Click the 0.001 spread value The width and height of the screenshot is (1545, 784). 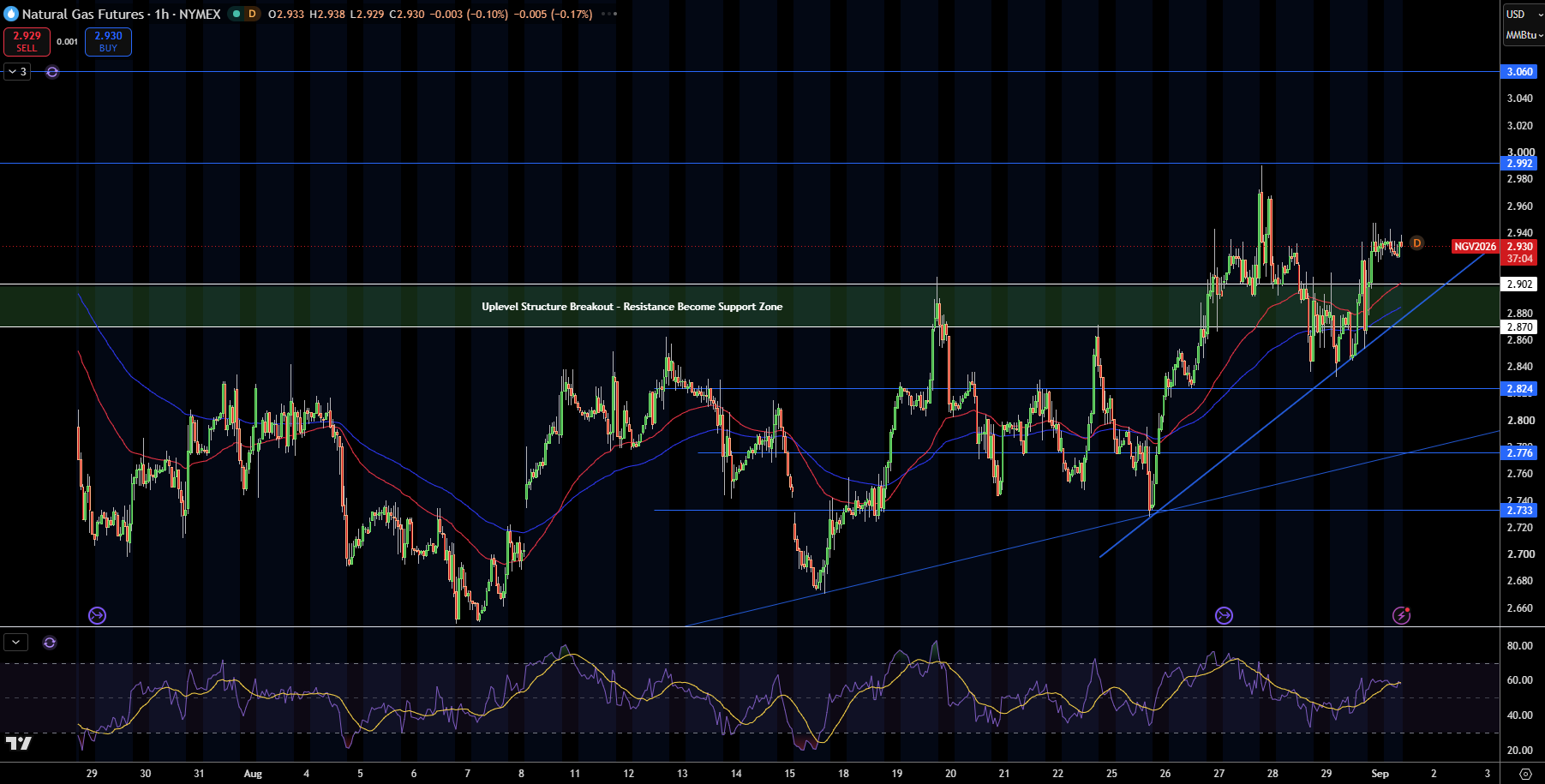click(68, 41)
